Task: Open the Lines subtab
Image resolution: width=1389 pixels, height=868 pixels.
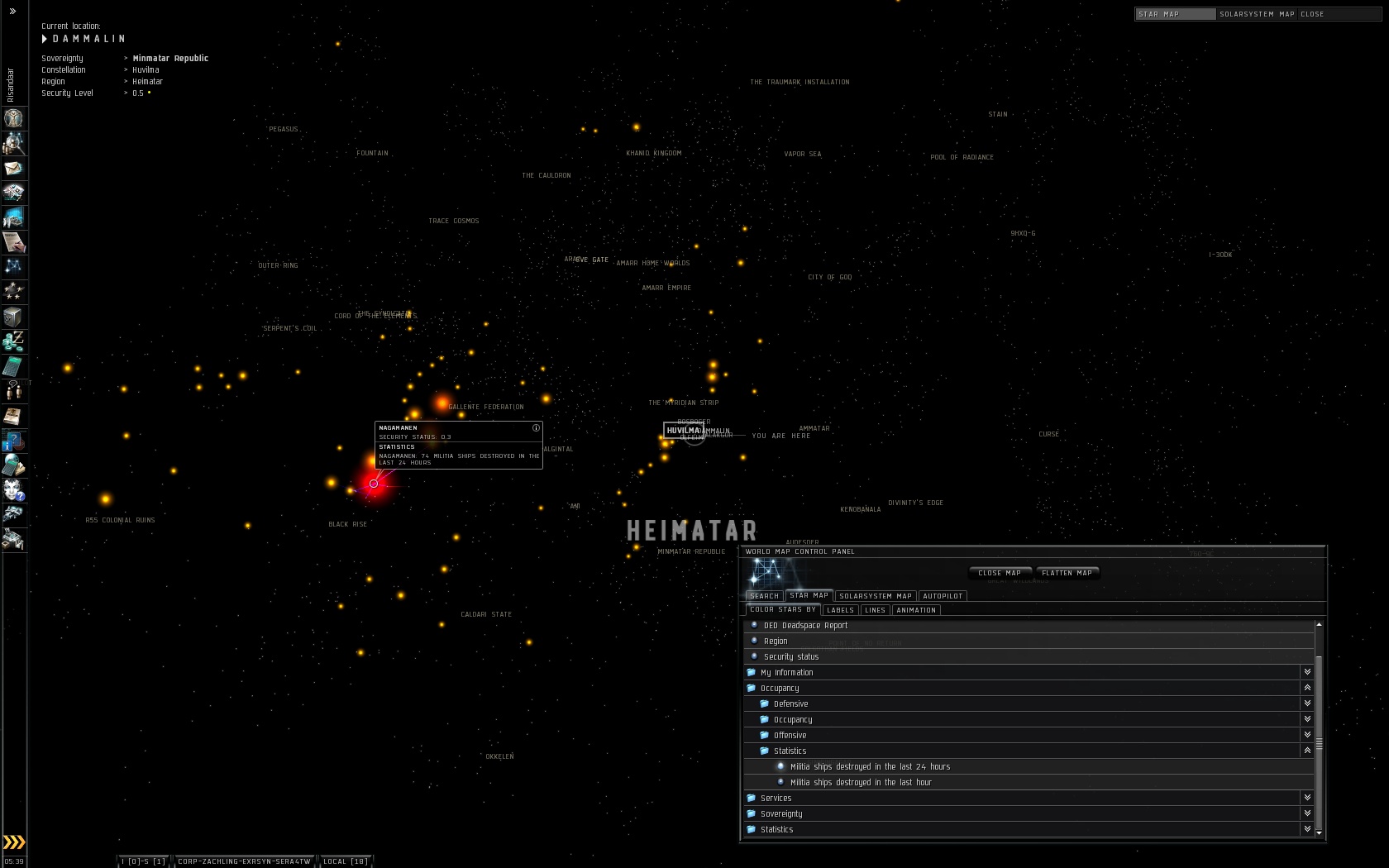Action: coord(876,610)
